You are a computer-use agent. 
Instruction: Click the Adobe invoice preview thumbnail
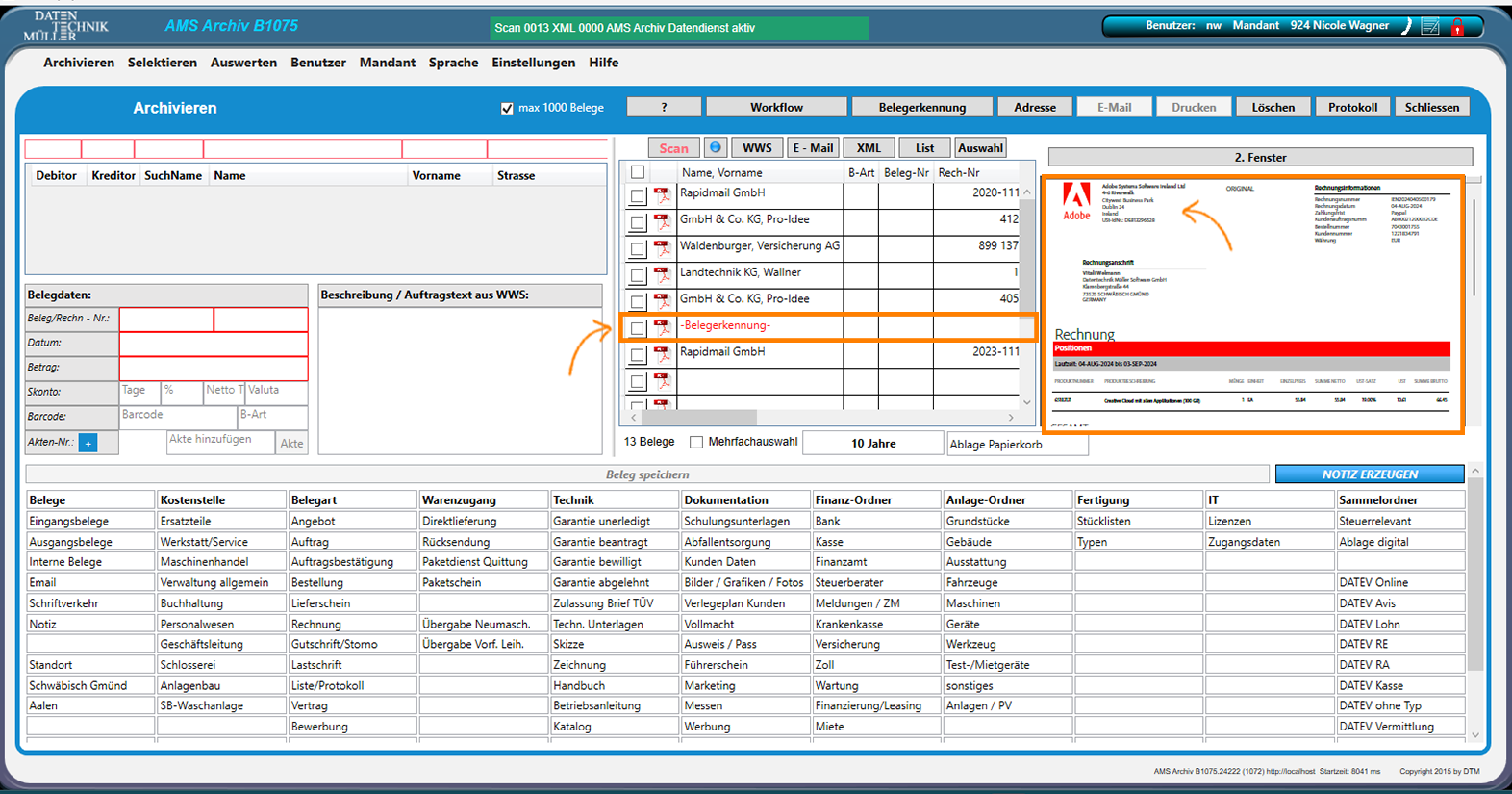click(1252, 304)
